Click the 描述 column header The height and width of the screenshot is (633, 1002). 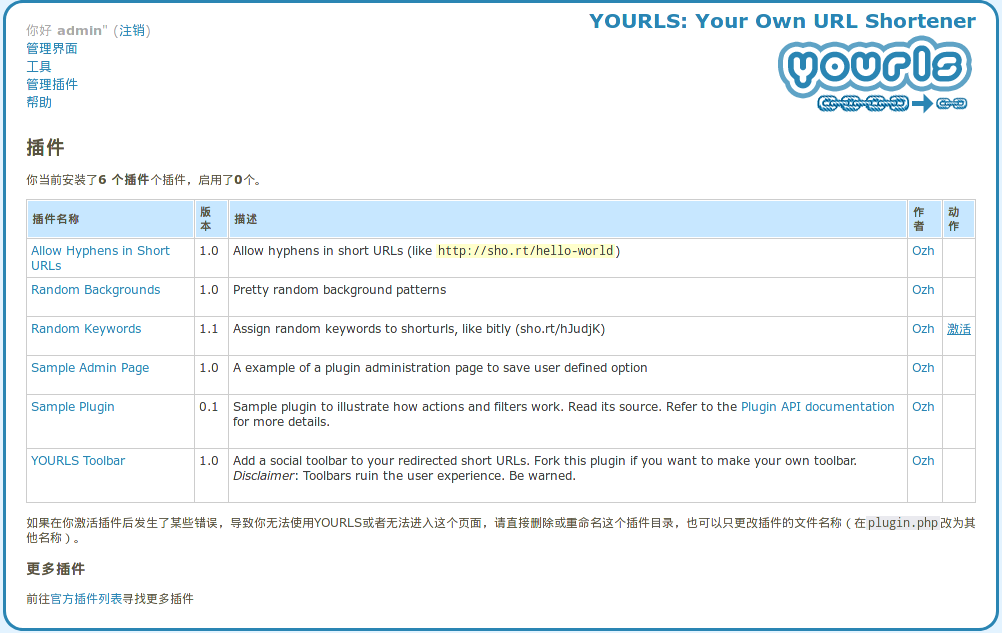tap(245, 219)
